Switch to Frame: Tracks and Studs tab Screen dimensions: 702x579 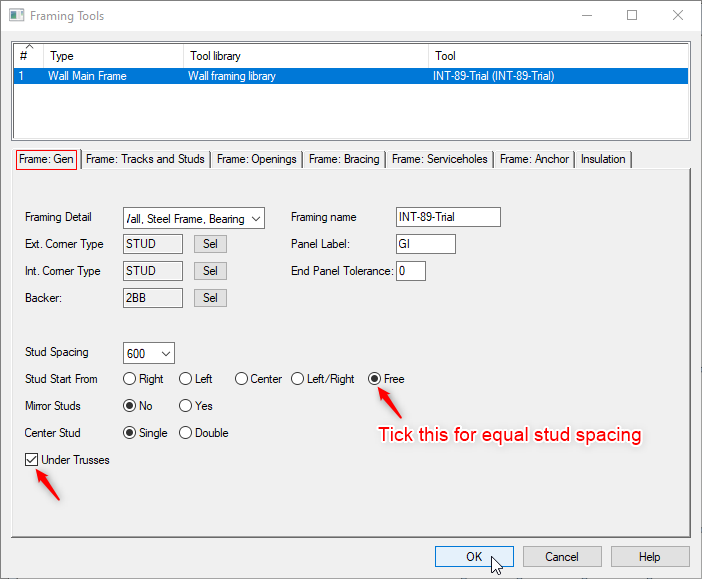pyautogui.click(x=145, y=159)
